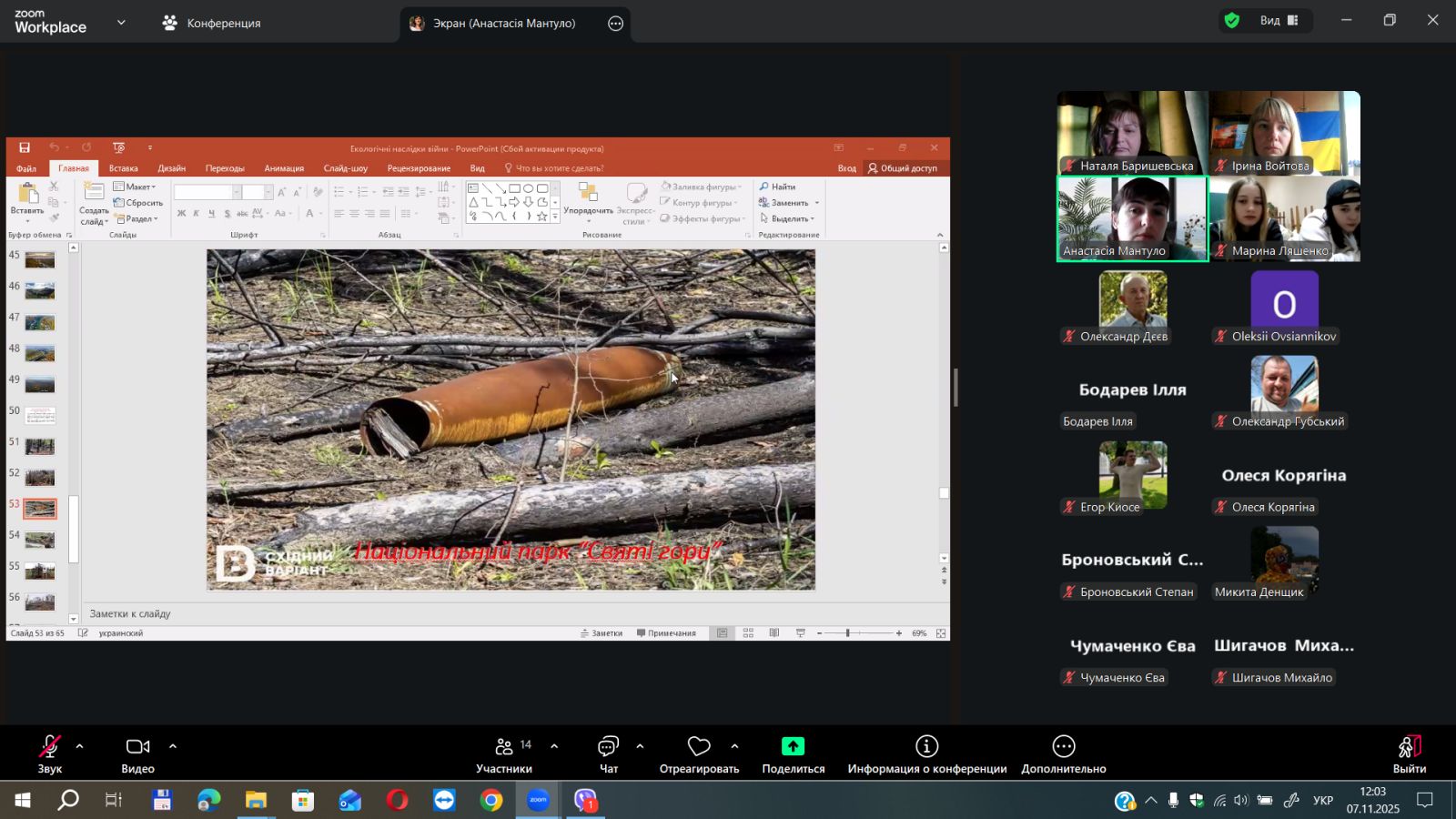
Task: Expand video options arrow next to Video
Action: pos(173,746)
